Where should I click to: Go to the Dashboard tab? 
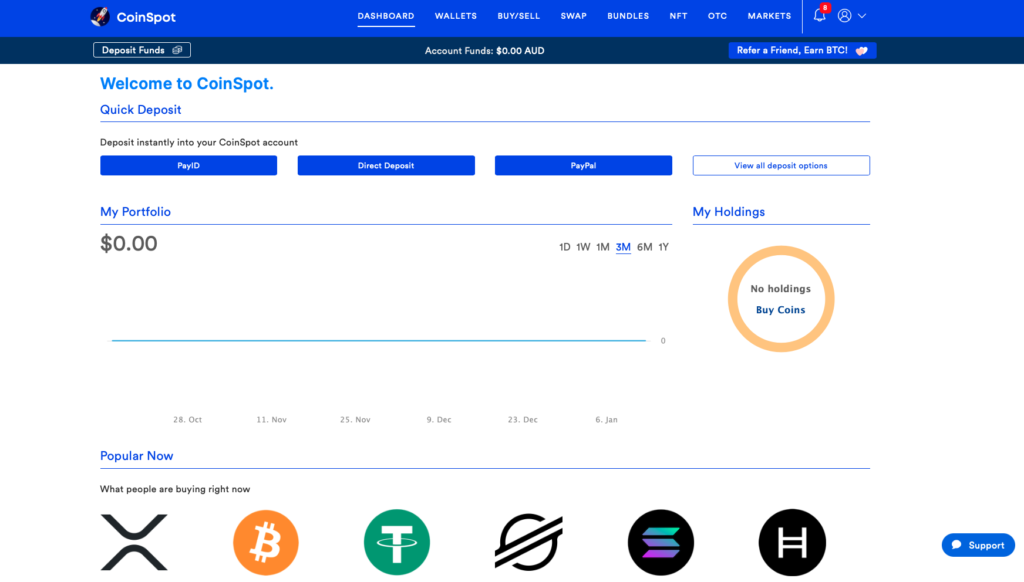pyautogui.click(x=386, y=16)
